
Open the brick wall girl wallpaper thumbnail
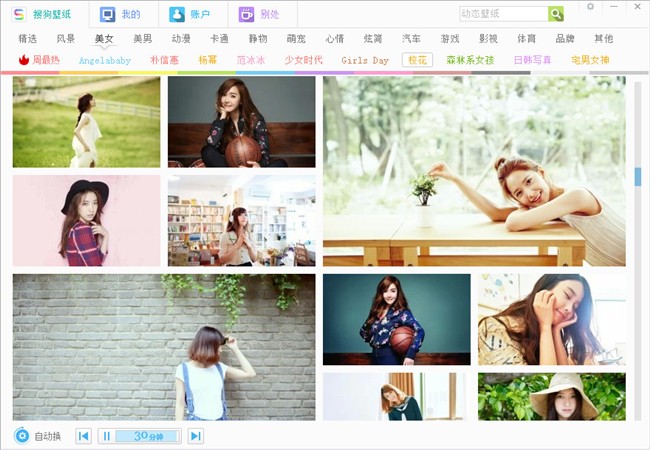[x=164, y=346]
